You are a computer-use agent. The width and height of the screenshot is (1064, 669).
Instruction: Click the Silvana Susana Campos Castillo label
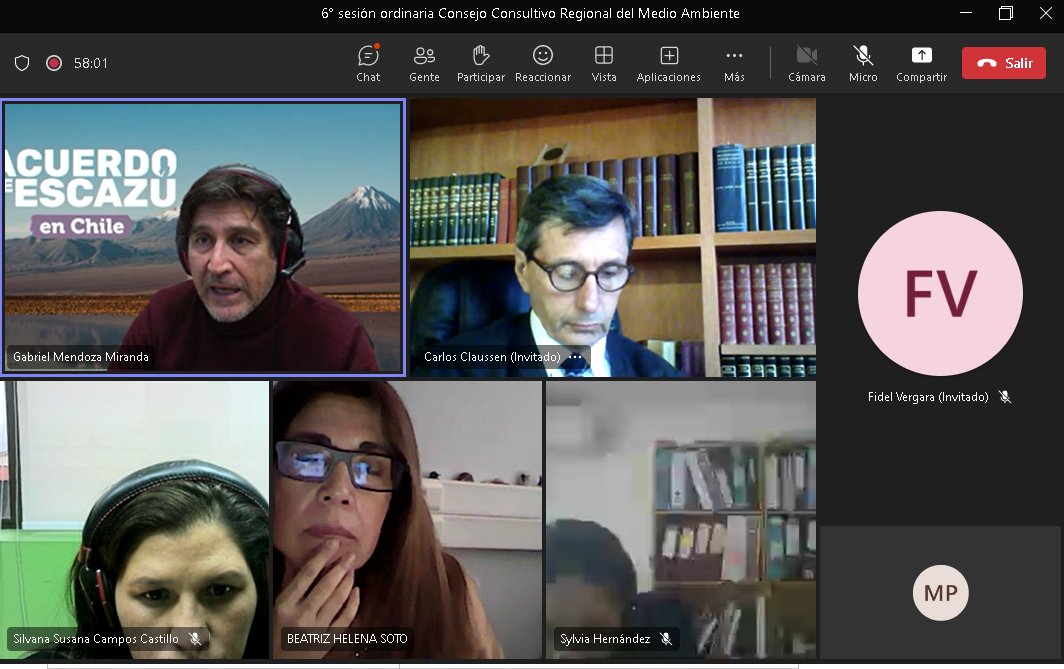[96, 638]
